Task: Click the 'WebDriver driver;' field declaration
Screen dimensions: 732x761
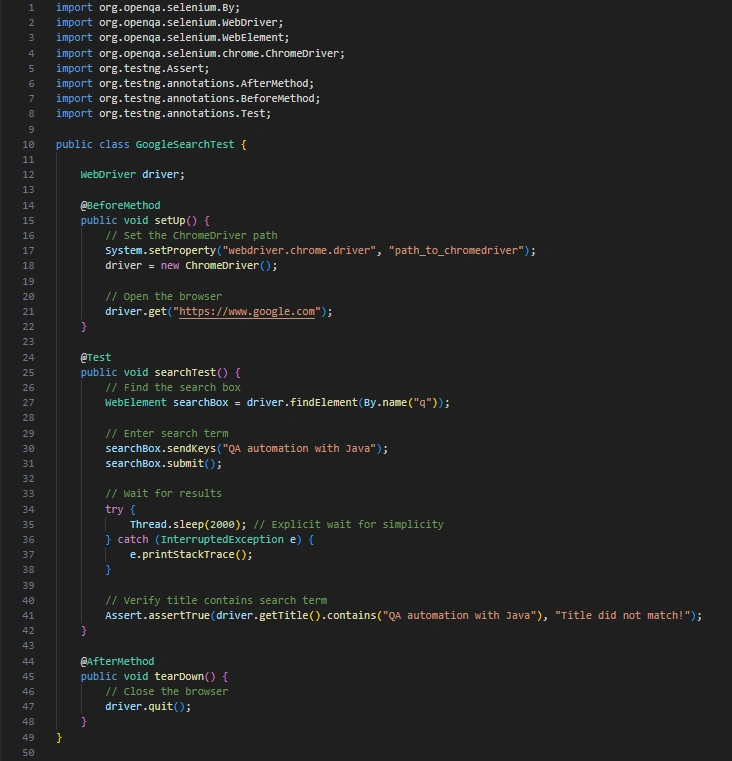Action: click(133, 175)
